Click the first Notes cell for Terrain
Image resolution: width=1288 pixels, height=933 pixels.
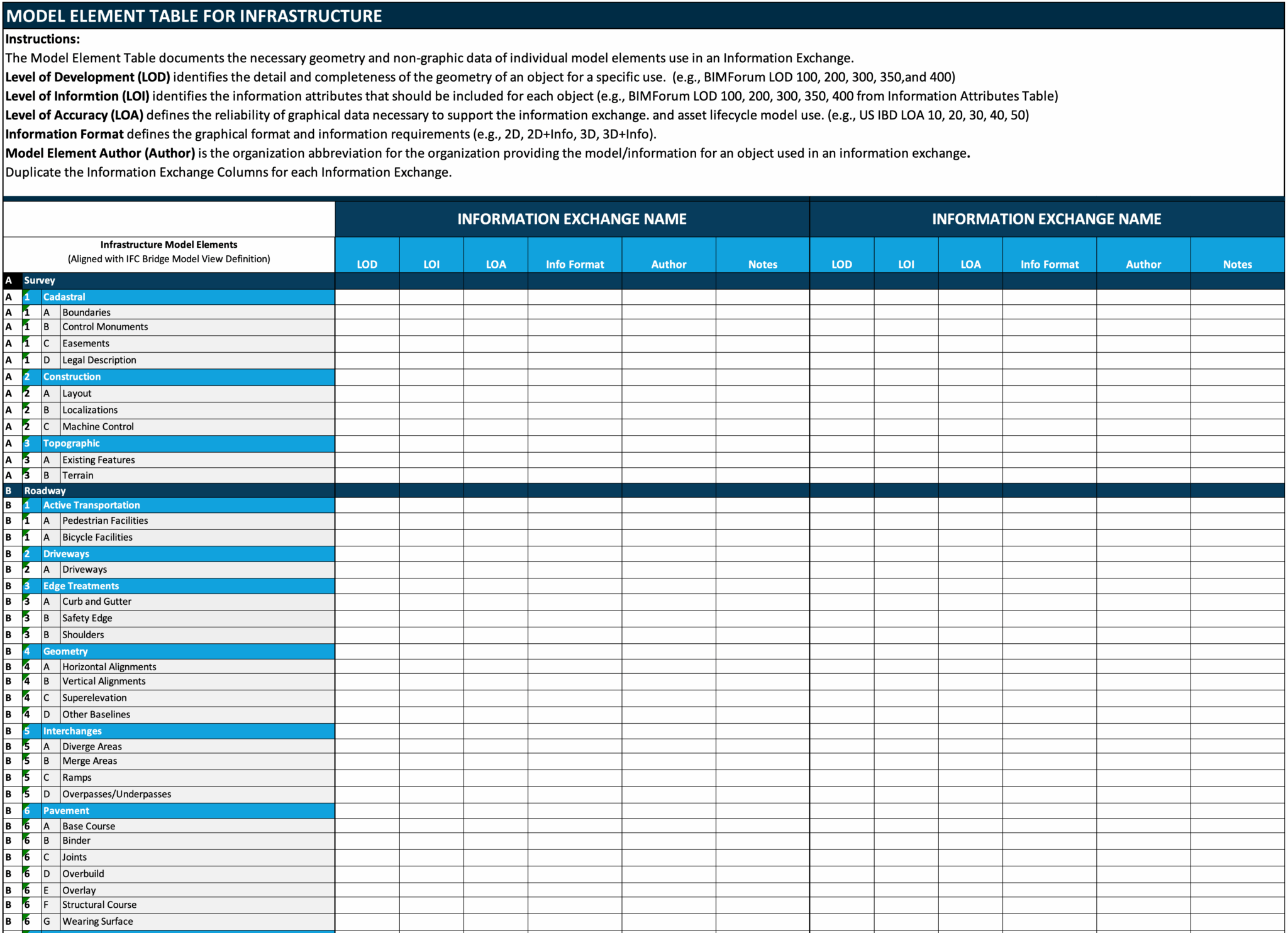[x=762, y=475]
